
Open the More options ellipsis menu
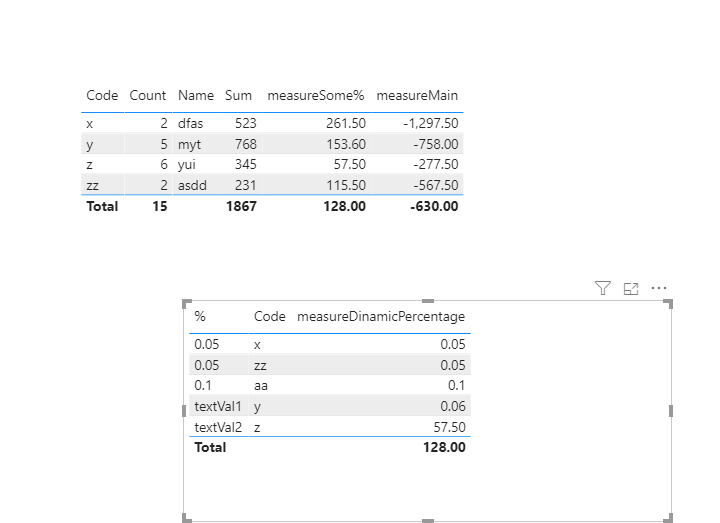[659, 288]
